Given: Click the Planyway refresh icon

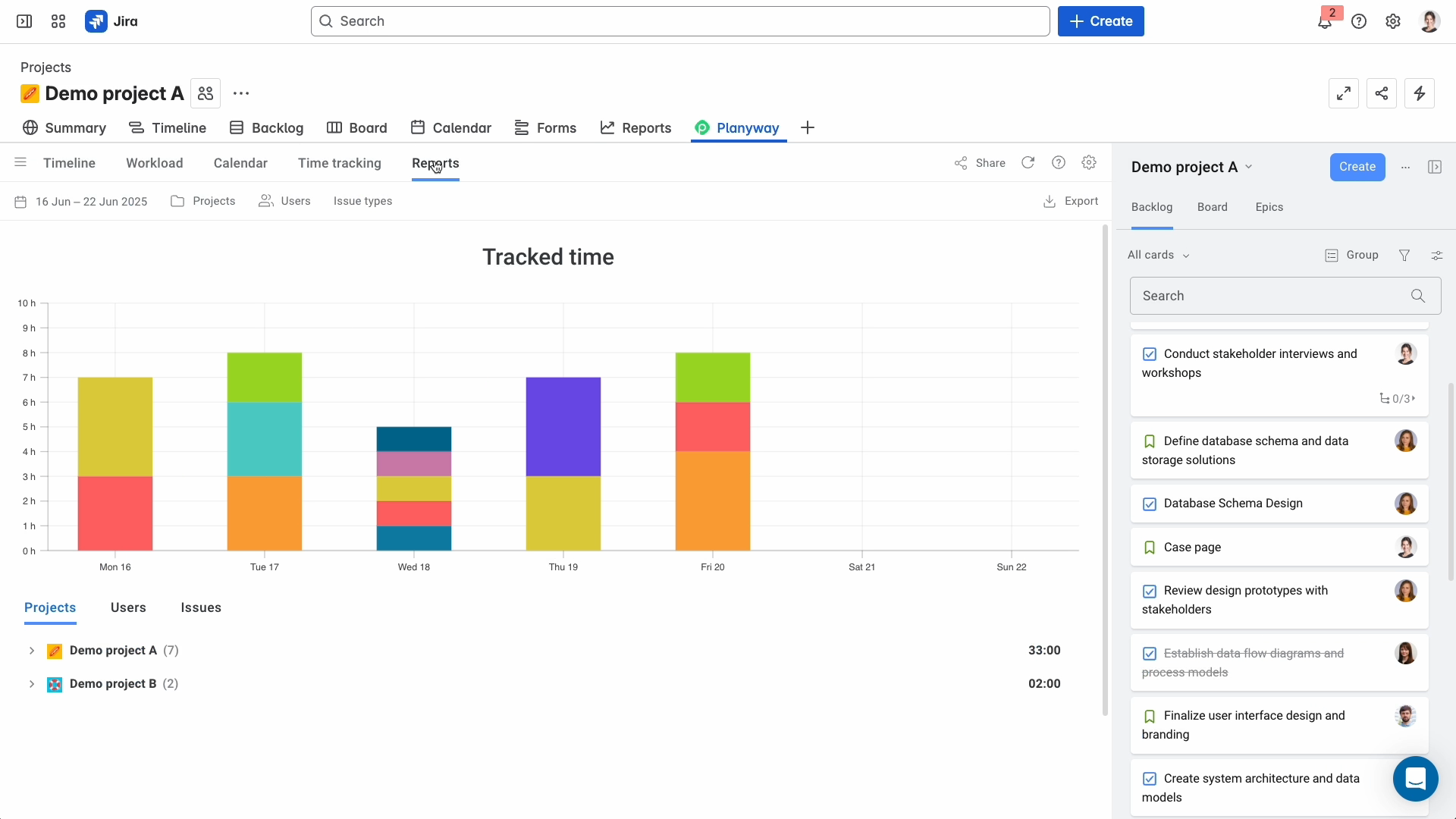Looking at the screenshot, I should pyautogui.click(x=1028, y=163).
